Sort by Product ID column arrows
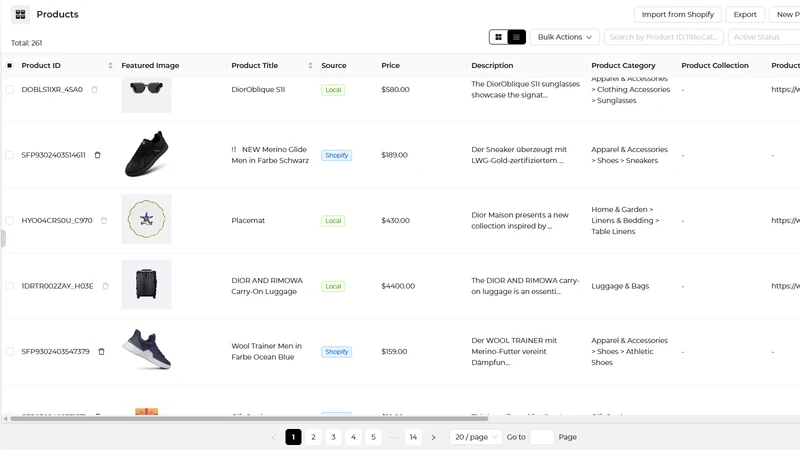This screenshot has width=800, height=450. 110,65
